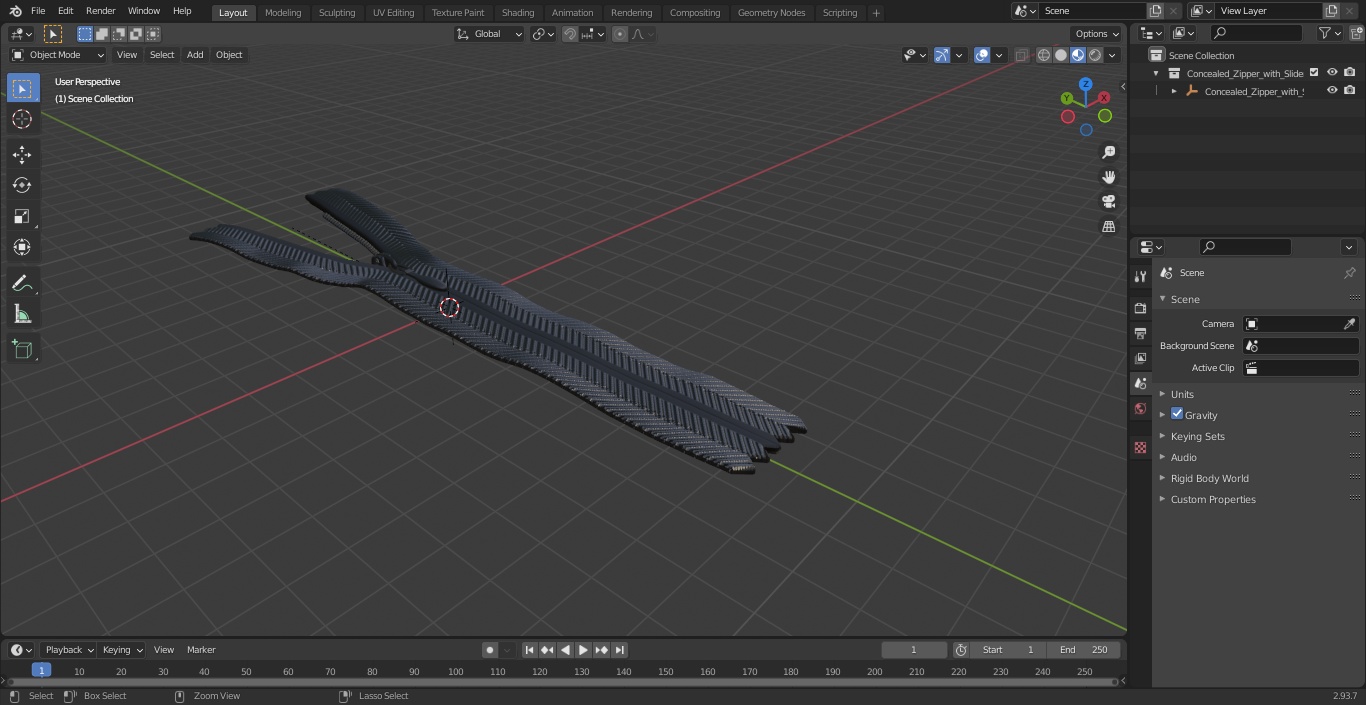Hide Concealed_Zipper_with_Slide collection in viewport
1366x705 pixels.
tap(1332, 73)
